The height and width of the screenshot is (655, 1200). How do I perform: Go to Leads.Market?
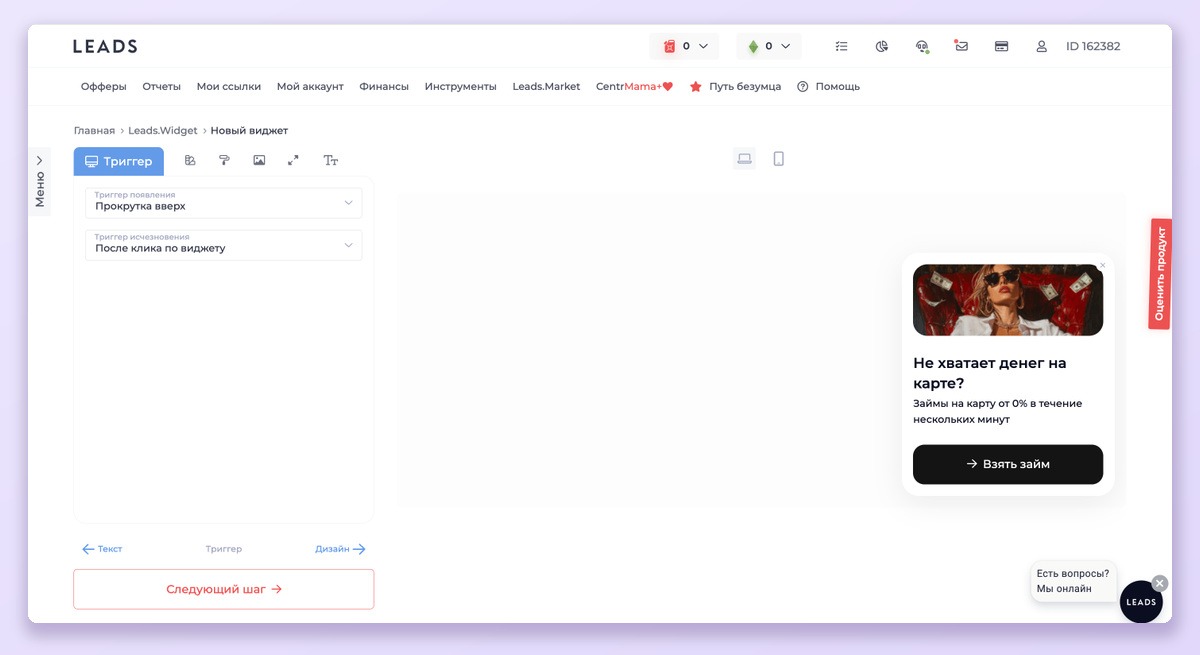546,87
